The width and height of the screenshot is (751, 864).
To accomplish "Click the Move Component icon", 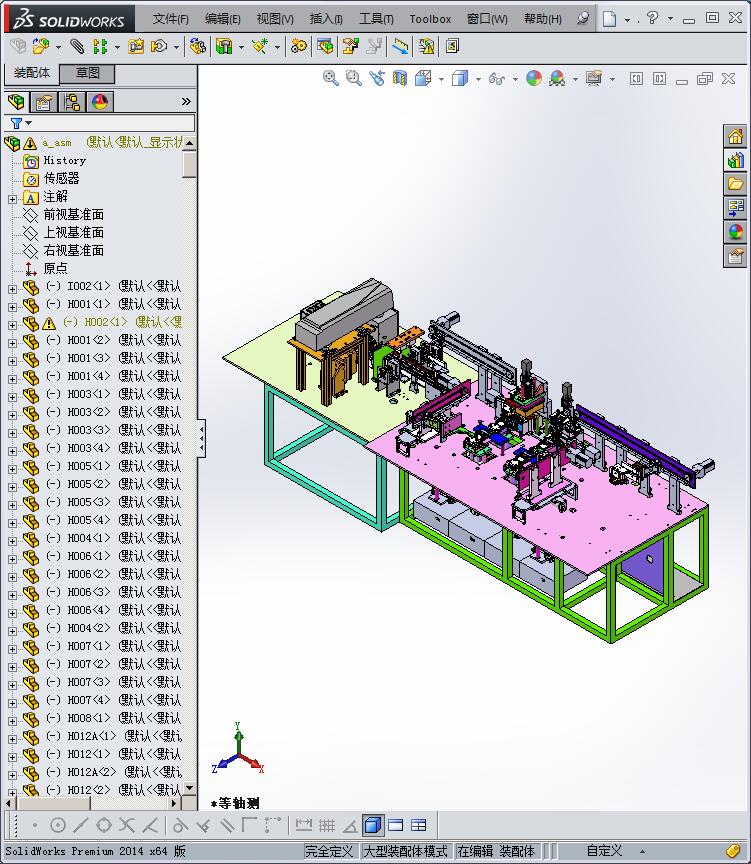I will [x=159, y=46].
